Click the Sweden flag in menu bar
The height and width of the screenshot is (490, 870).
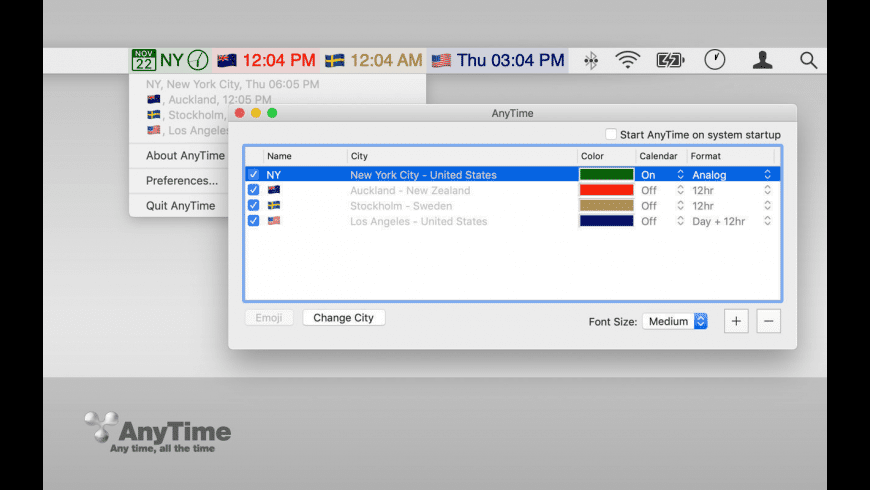335,60
